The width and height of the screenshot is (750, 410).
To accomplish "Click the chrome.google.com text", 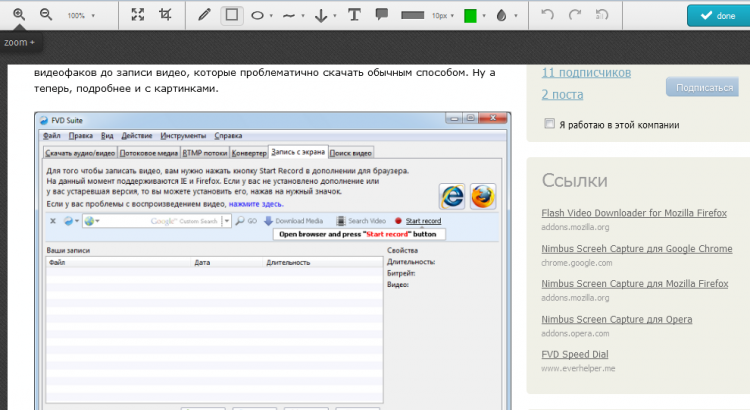I will 576,263.
